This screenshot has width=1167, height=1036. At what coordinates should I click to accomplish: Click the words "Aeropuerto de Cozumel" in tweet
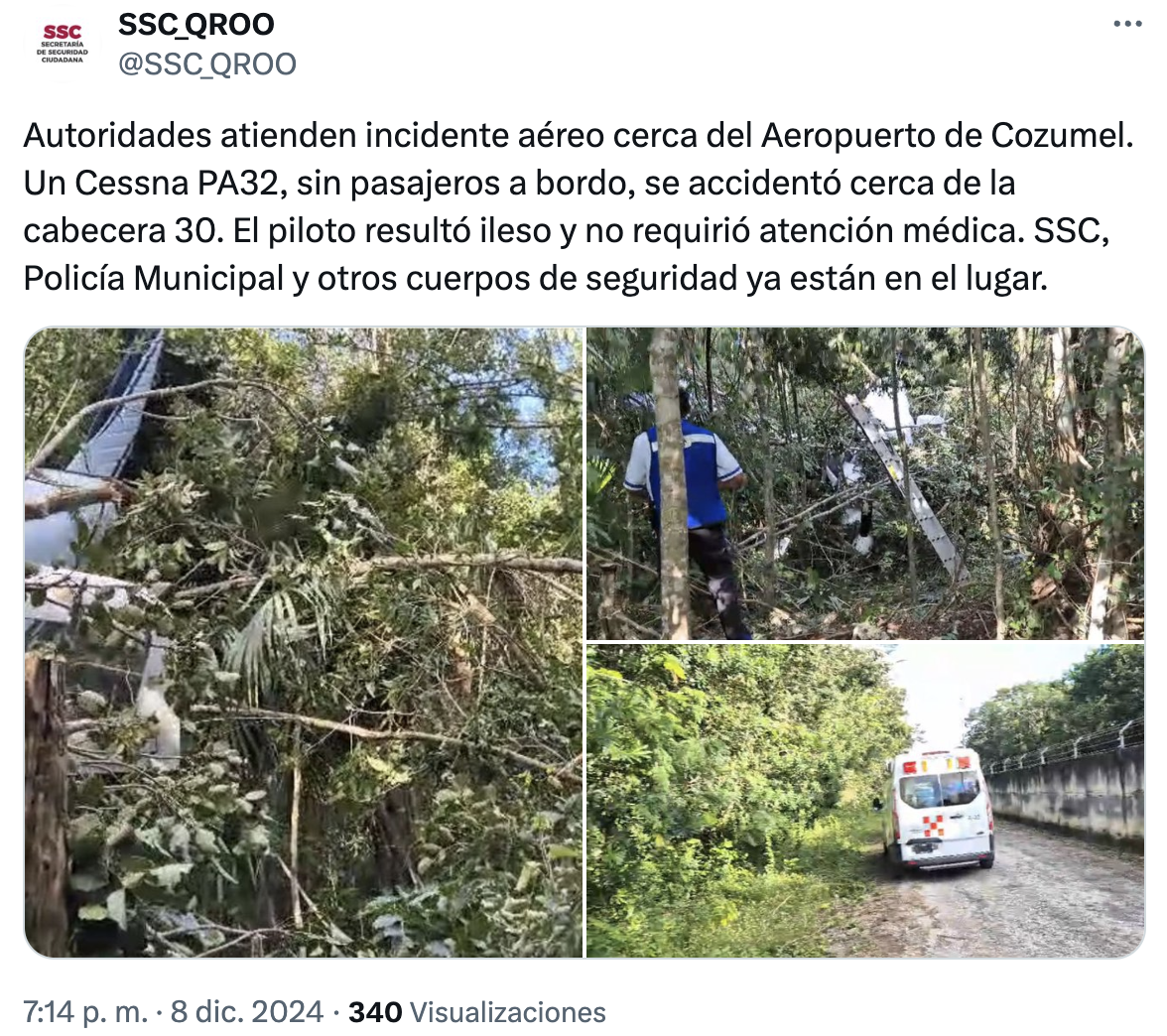[947, 135]
